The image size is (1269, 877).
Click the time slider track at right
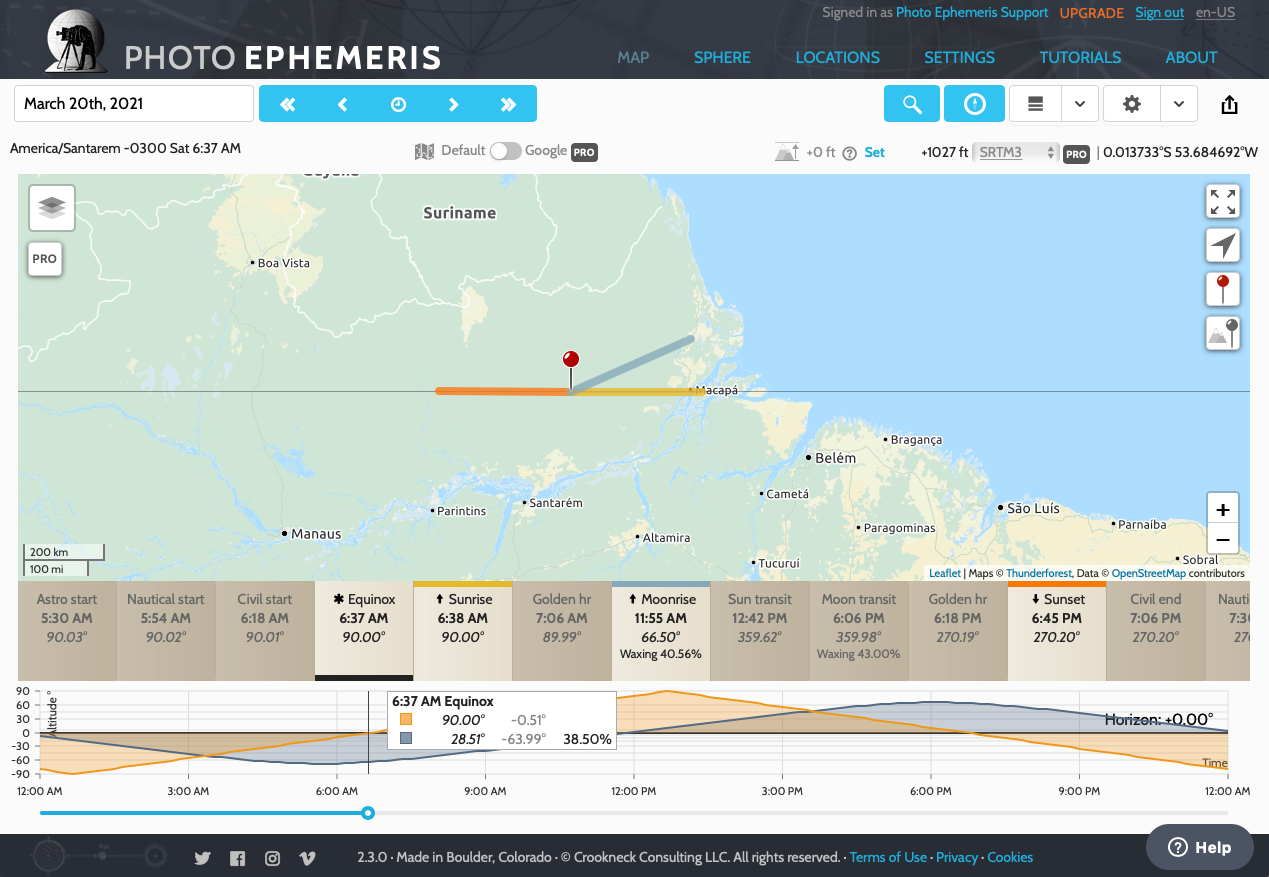click(x=800, y=813)
